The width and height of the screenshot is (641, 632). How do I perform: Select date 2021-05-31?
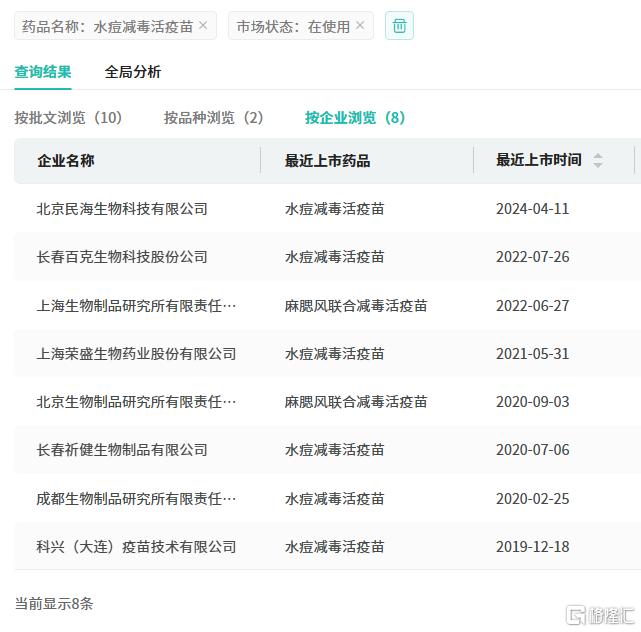click(x=533, y=354)
